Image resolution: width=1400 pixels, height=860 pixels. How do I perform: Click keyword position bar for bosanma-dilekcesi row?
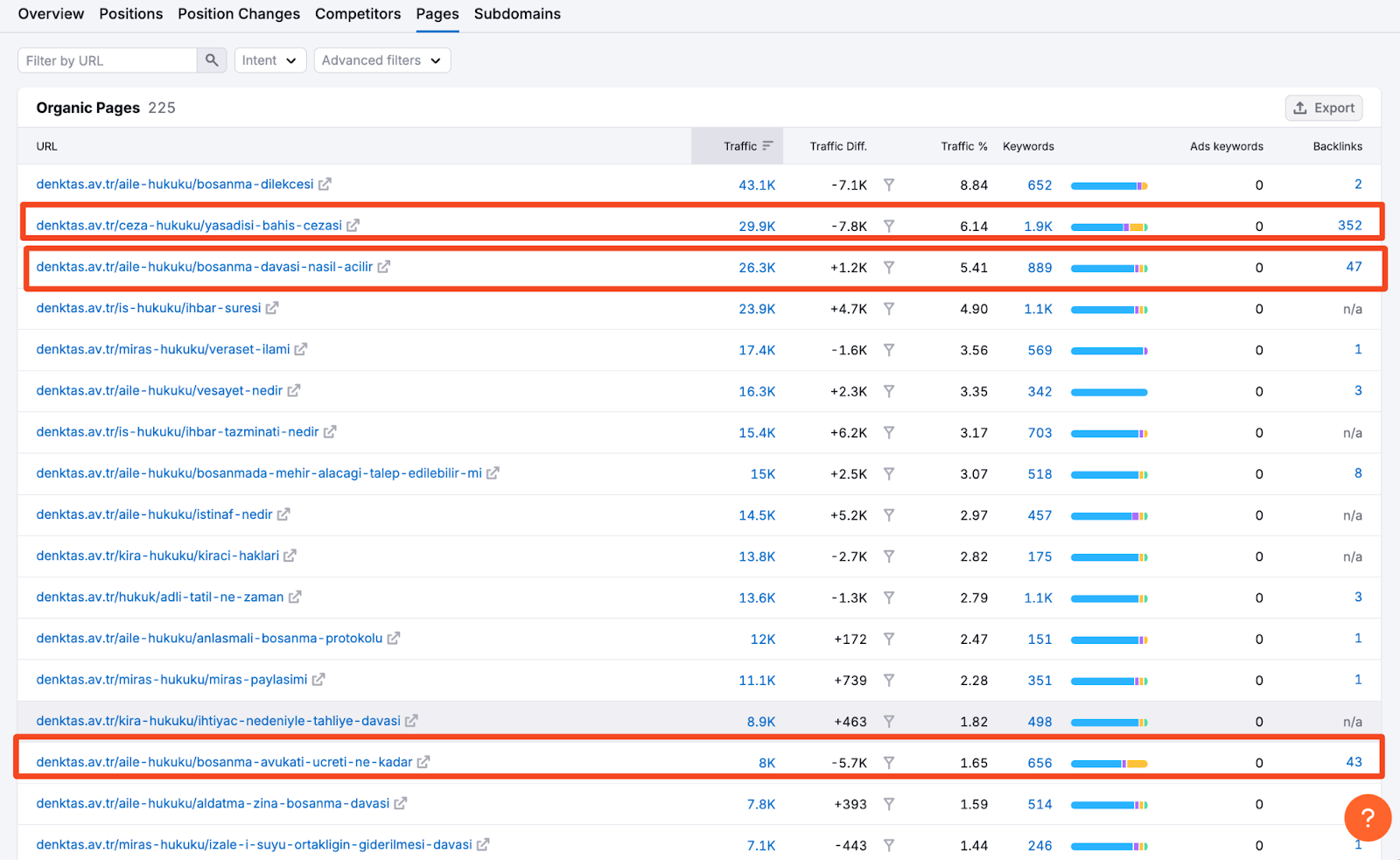1109,185
